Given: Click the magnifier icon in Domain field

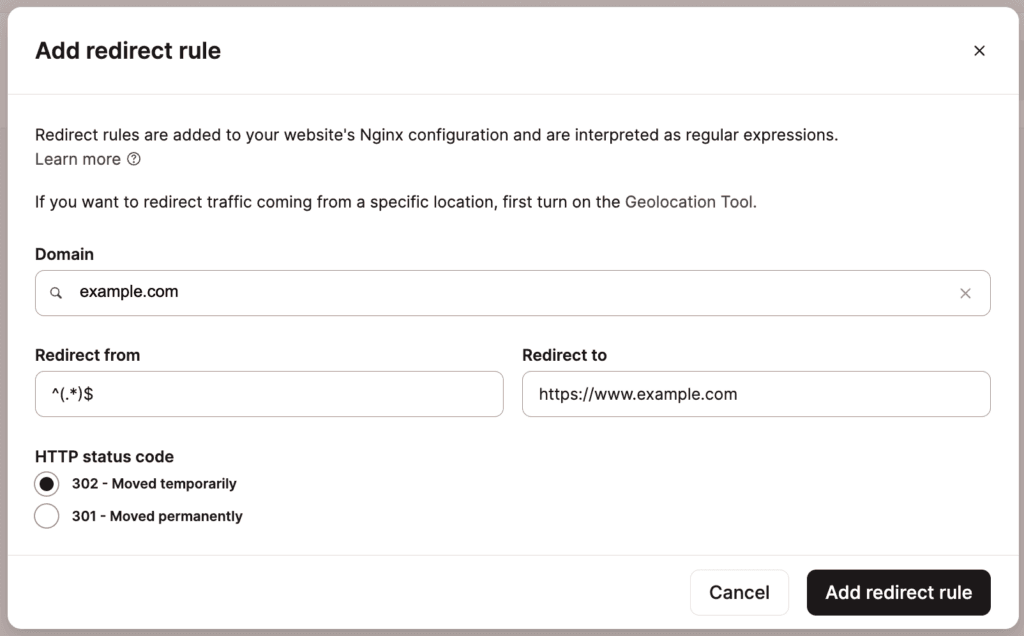Looking at the screenshot, I should (56, 293).
